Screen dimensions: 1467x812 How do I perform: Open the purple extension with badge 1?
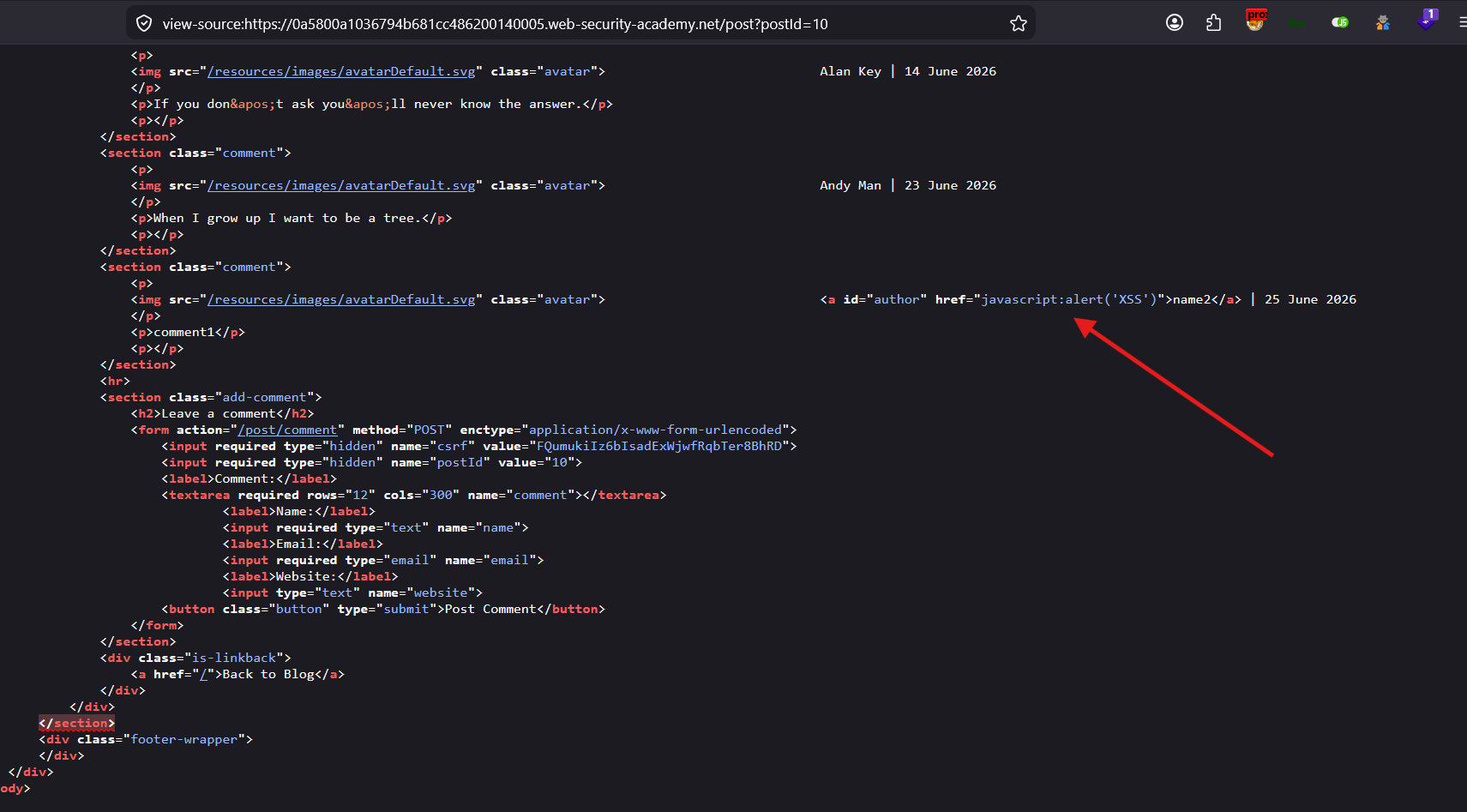coord(1427,20)
